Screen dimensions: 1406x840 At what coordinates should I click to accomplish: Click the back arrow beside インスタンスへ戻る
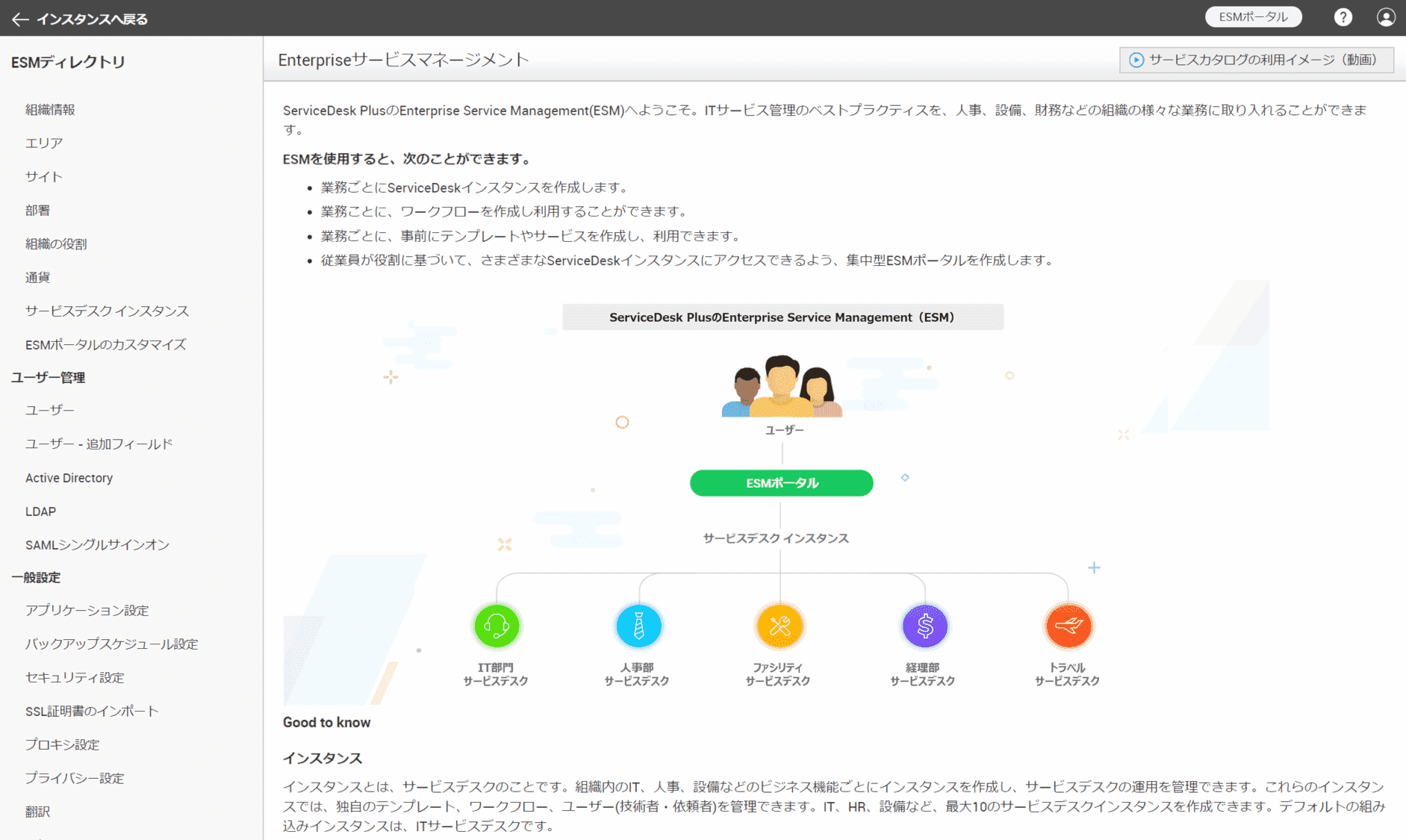point(19,19)
